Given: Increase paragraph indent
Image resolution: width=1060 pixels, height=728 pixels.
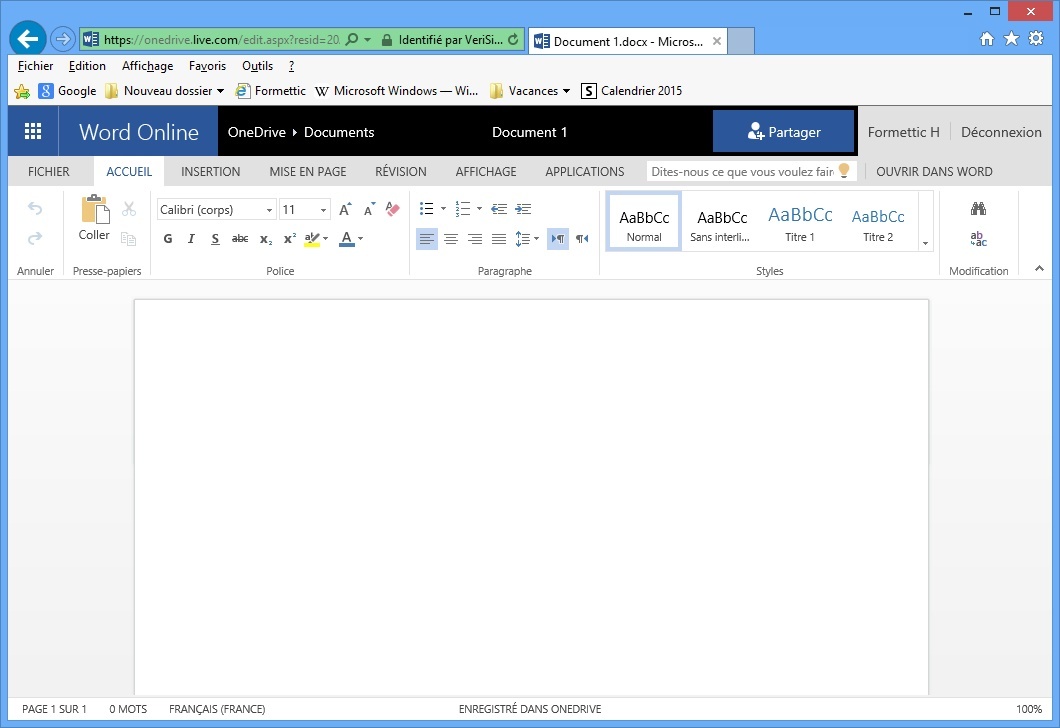Looking at the screenshot, I should (x=523, y=209).
